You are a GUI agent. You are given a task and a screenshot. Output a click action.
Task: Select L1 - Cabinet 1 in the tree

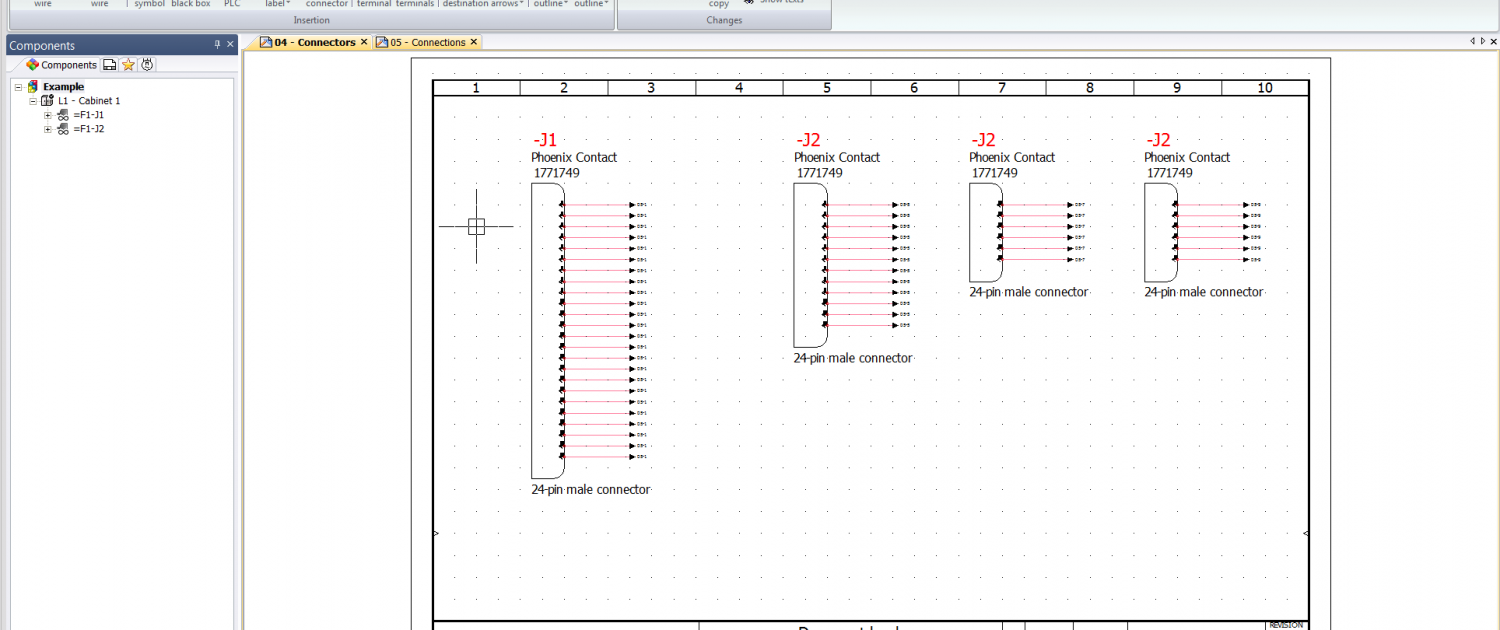click(89, 101)
